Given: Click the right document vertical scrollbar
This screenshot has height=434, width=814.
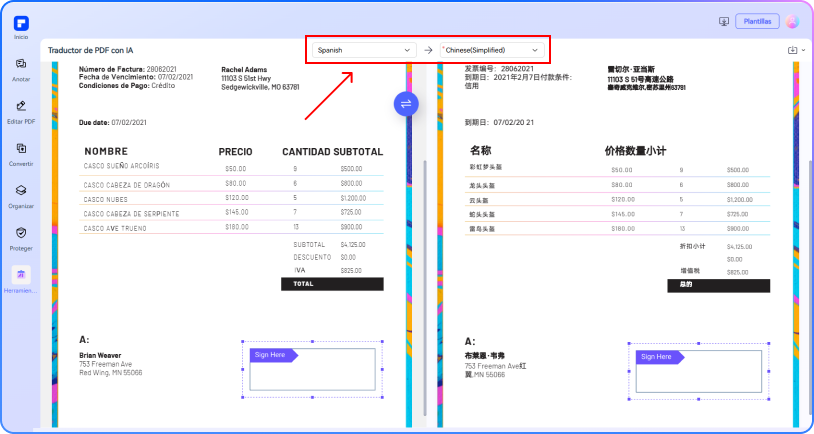Looking at the screenshot, I should click(810, 288).
